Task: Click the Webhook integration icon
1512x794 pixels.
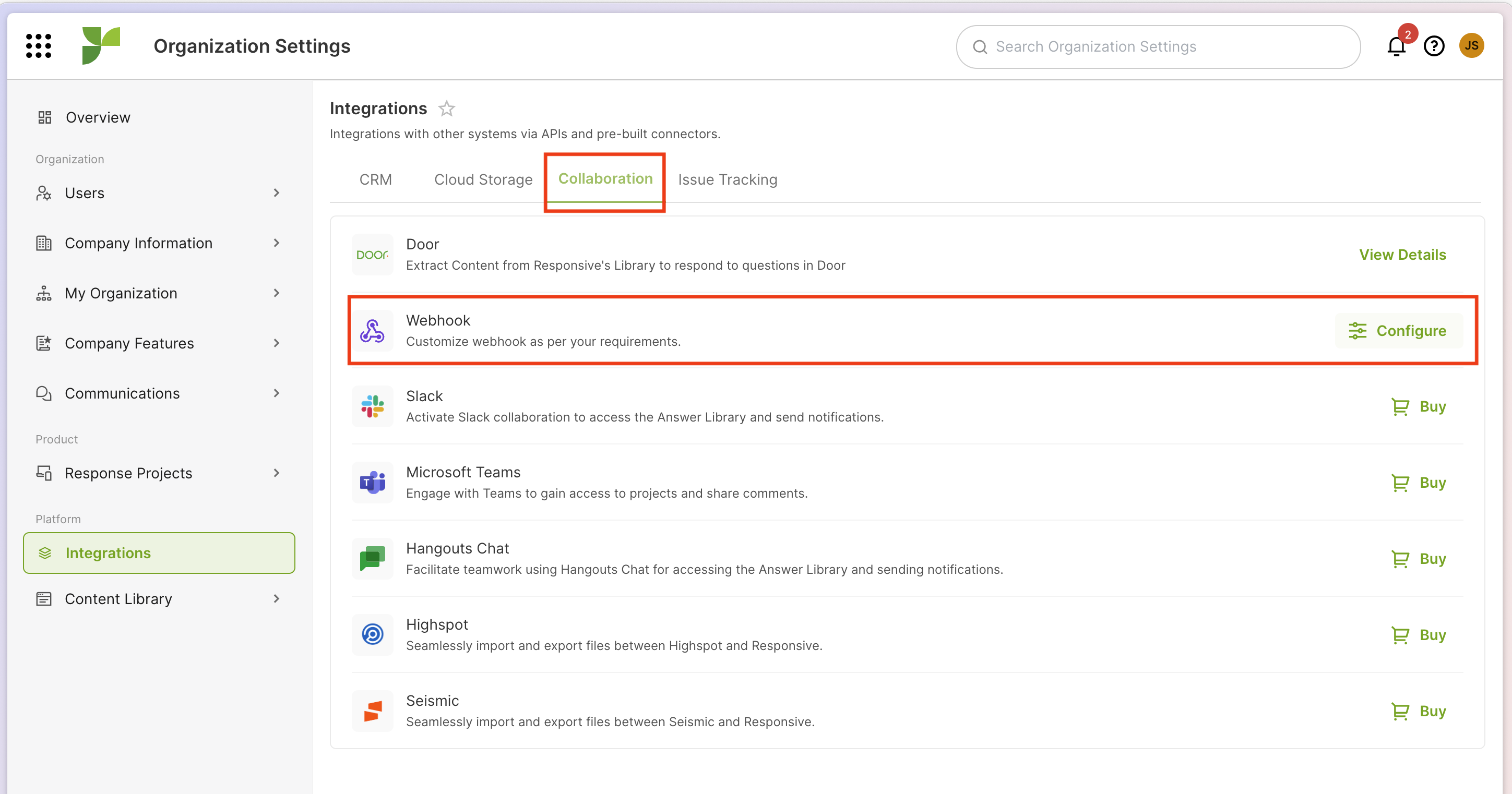Action: 372,331
